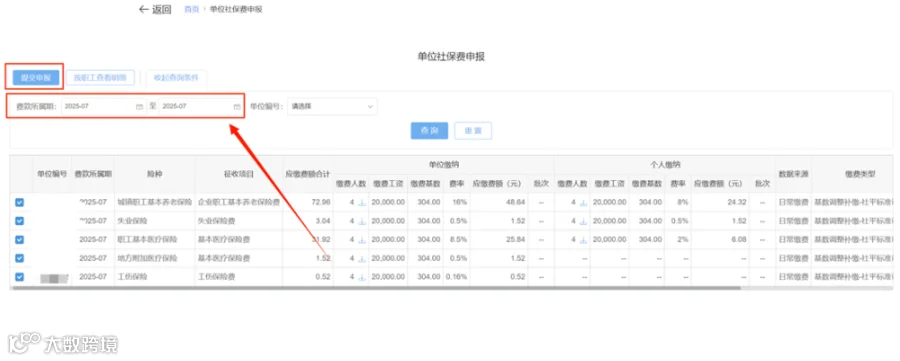The height and width of the screenshot is (361, 900).
Task: Click the 查询 button
Action: [x=429, y=131]
